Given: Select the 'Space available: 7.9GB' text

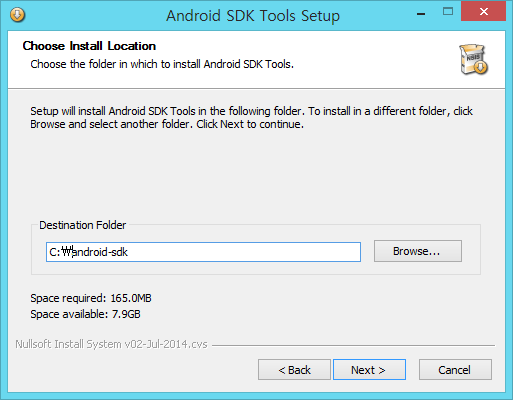Looking at the screenshot, I should pos(85,314).
